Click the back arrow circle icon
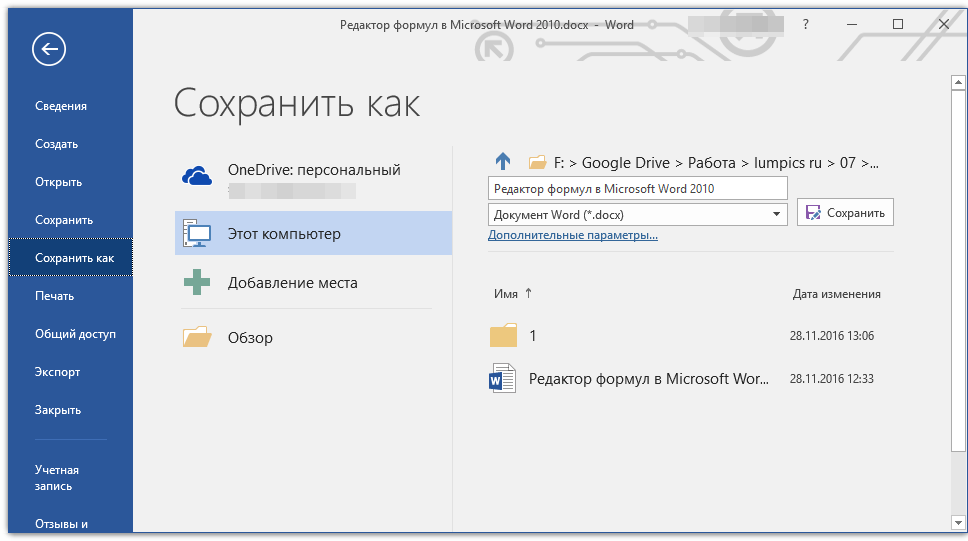The image size is (968, 541). tap(49, 49)
